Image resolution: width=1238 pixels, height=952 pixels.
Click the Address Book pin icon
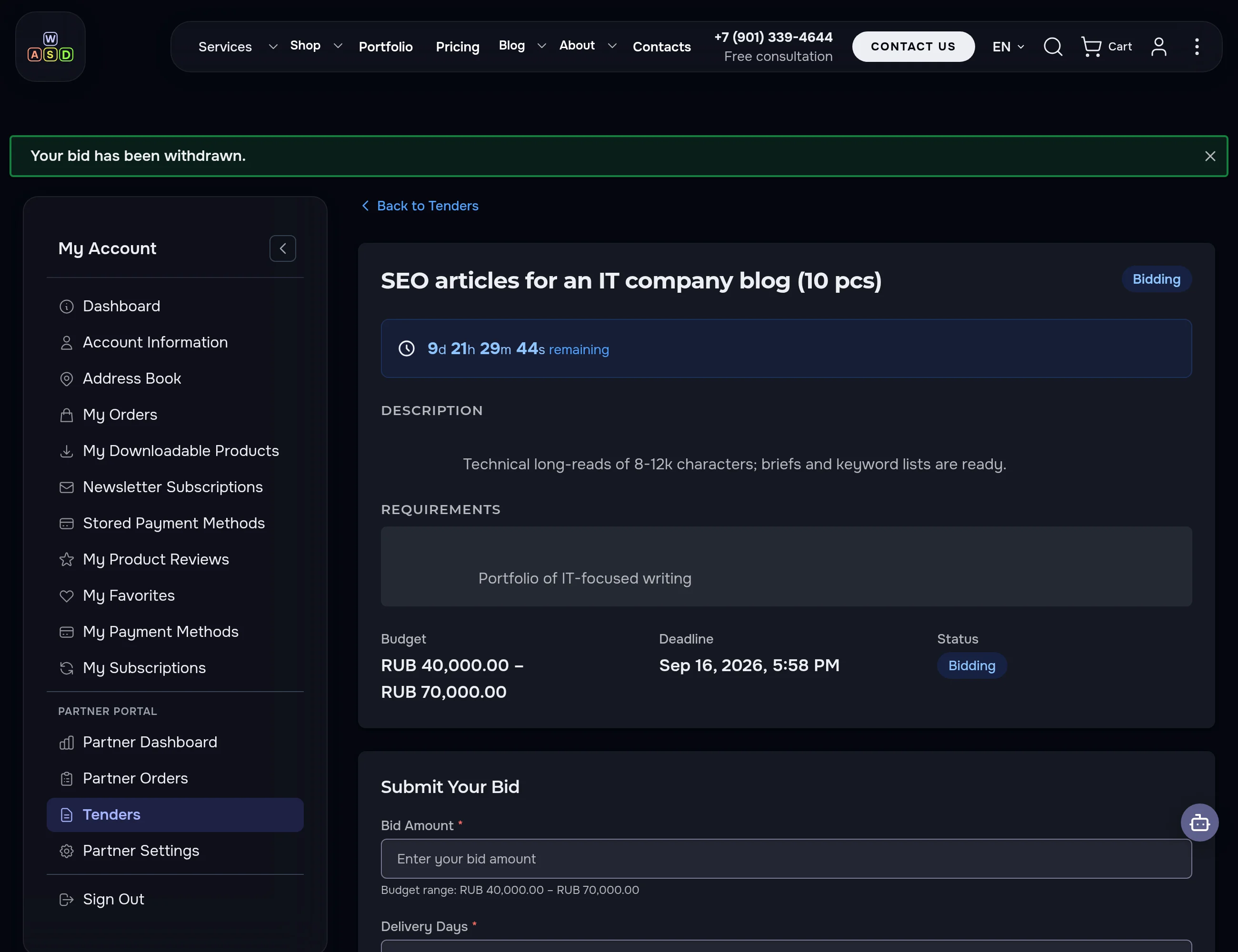click(x=66, y=378)
